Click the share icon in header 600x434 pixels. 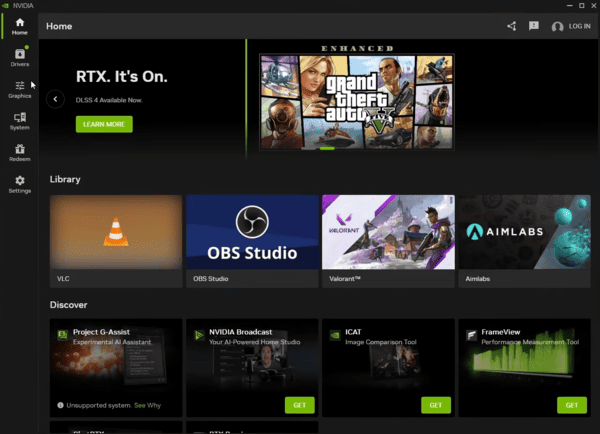(512, 26)
